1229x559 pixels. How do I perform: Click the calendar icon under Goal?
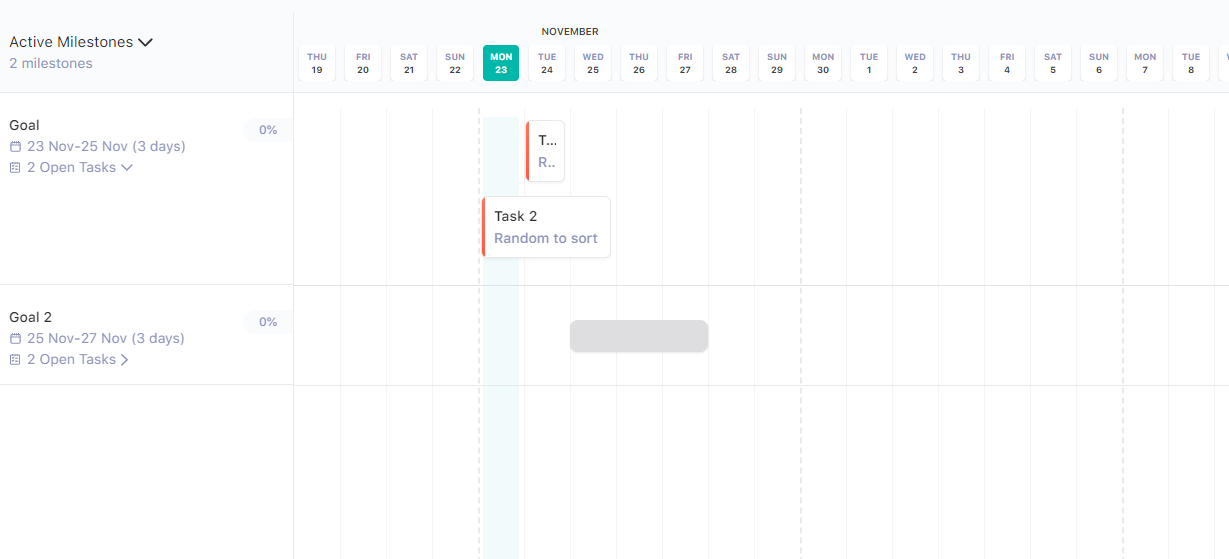coord(15,147)
